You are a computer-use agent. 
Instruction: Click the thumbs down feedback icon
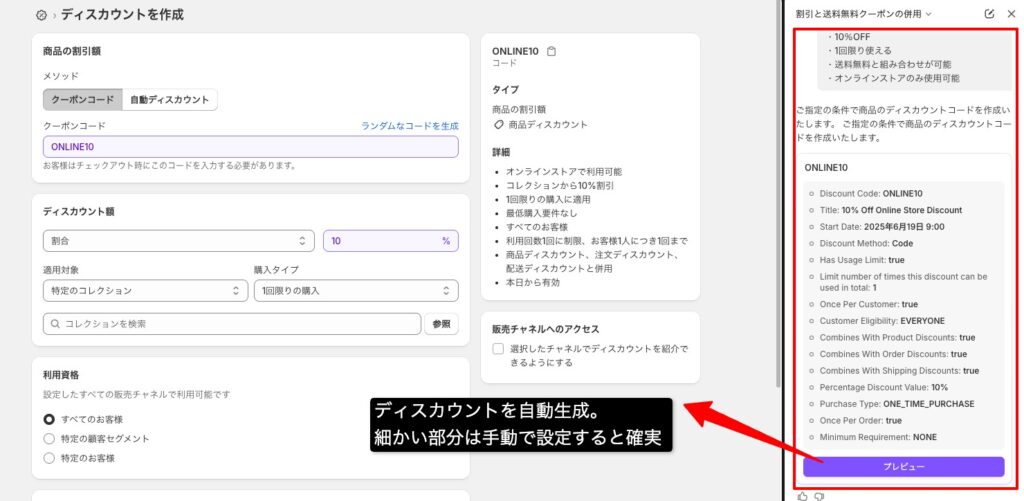[818, 495]
